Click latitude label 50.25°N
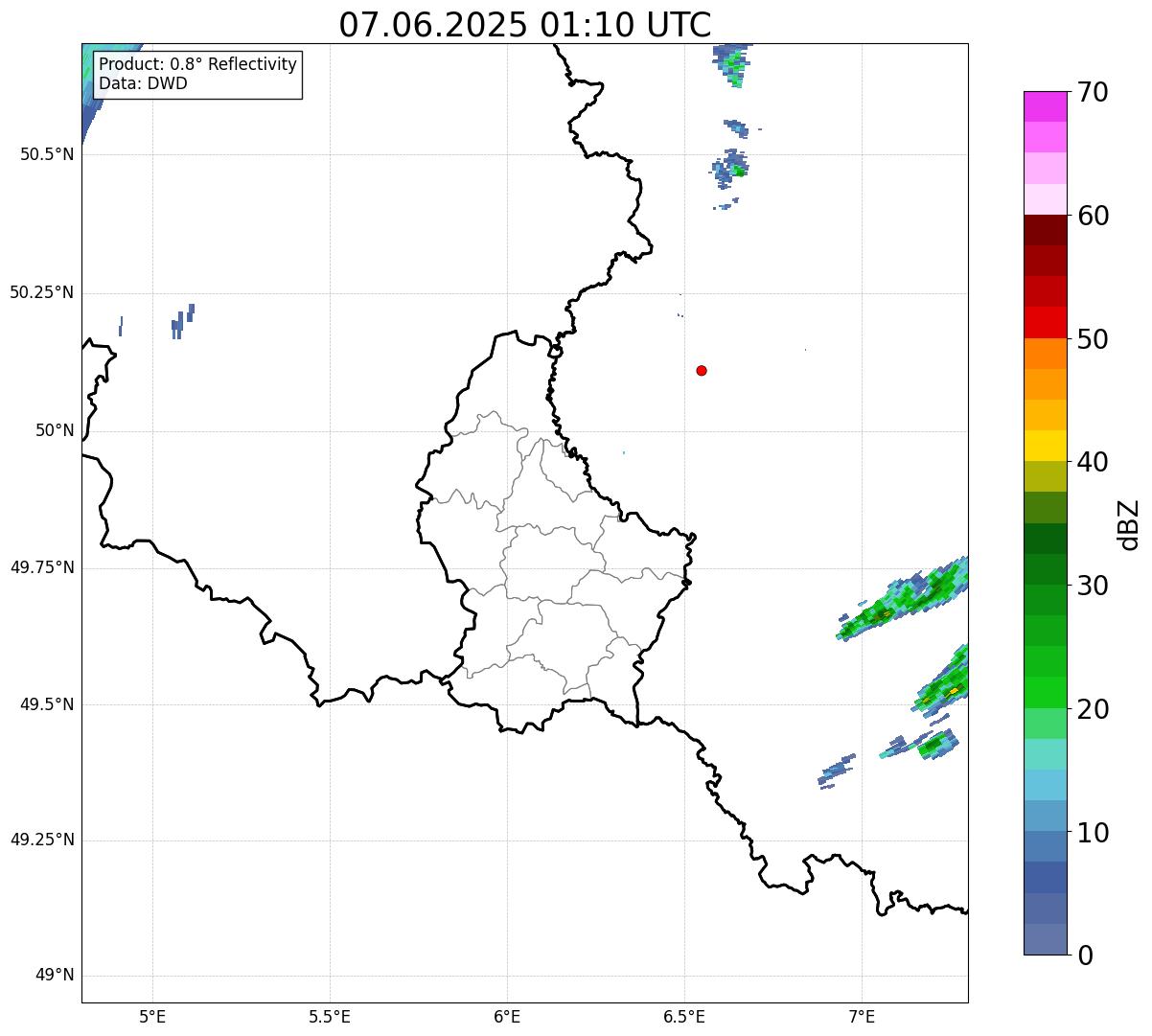The height and width of the screenshot is (1036, 1152). point(42,292)
